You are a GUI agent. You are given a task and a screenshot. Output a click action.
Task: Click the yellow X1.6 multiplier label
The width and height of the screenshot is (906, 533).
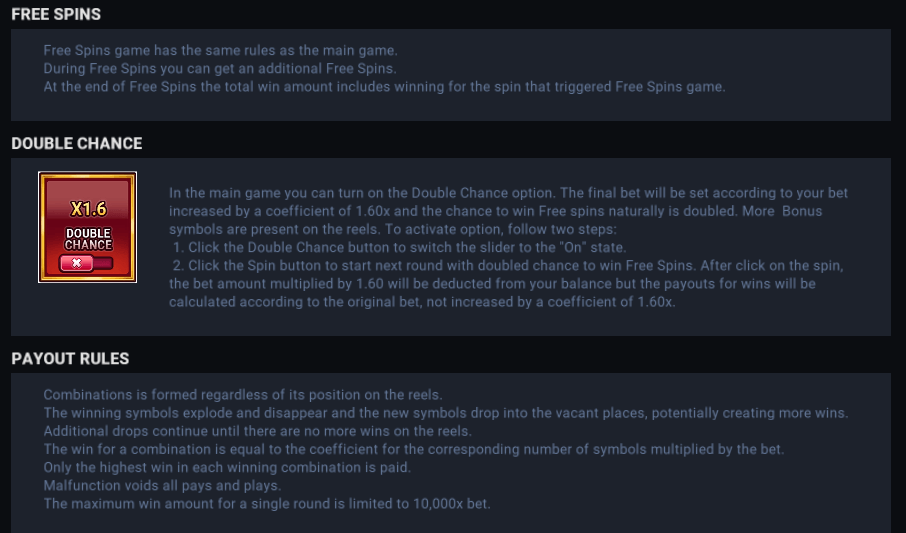(x=88, y=210)
